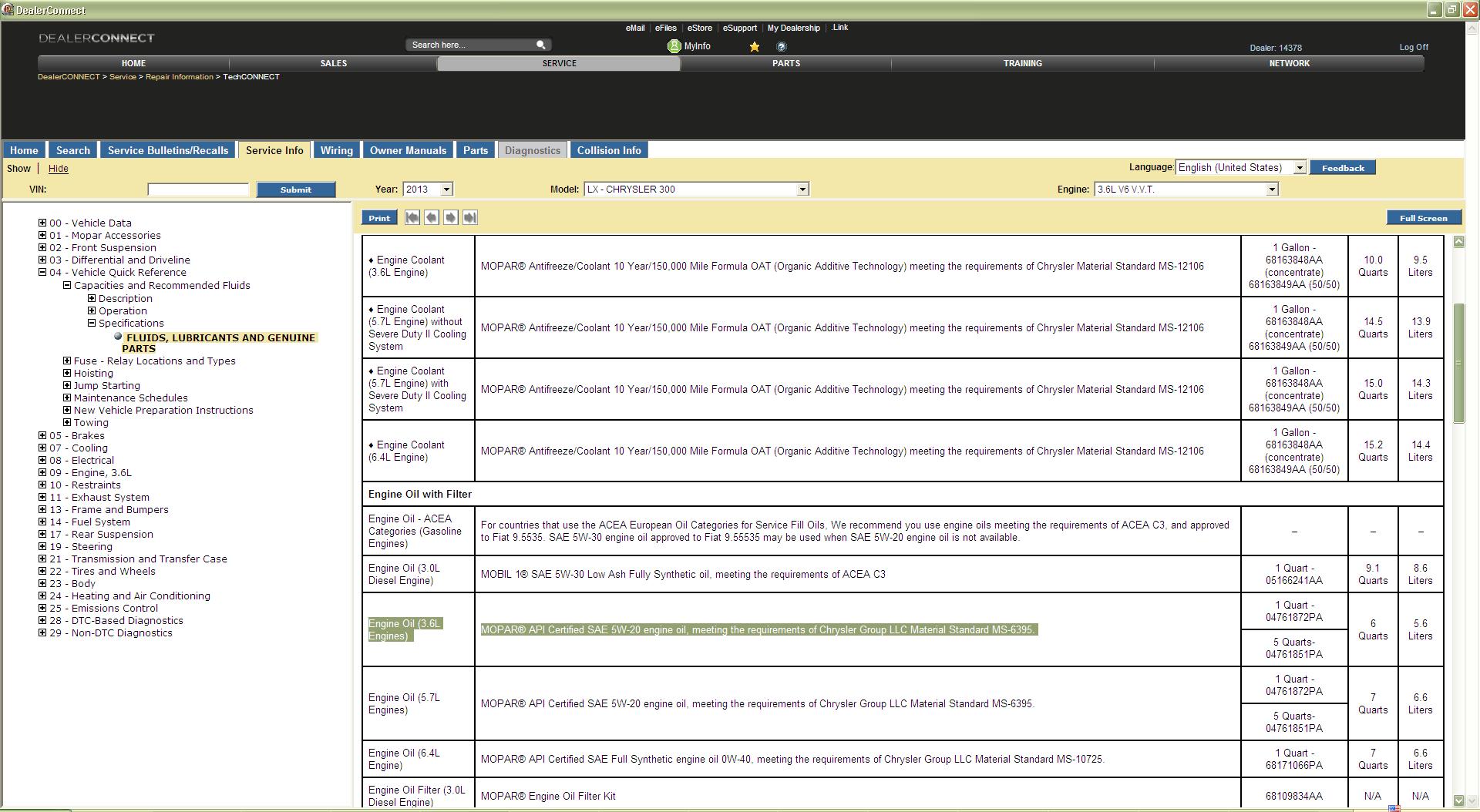
Task: Select FLUIDS, LUBRICANTS AND GENUINE PARTS item
Action: (219, 343)
